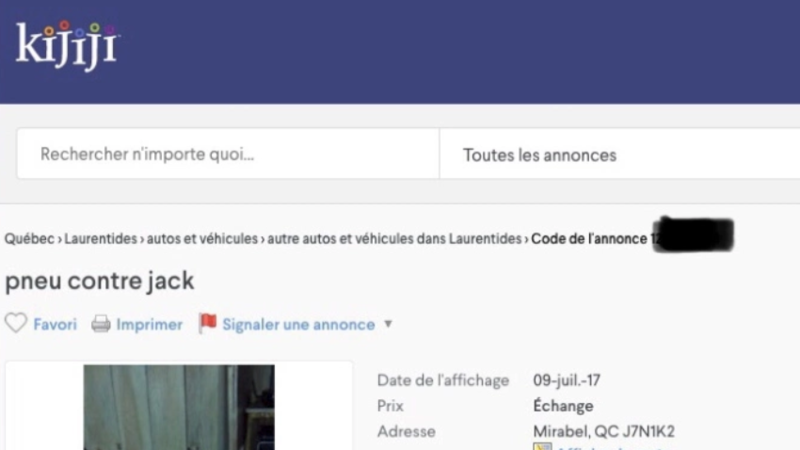Expand the arrow next to Signaler une annonce

click(x=389, y=324)
